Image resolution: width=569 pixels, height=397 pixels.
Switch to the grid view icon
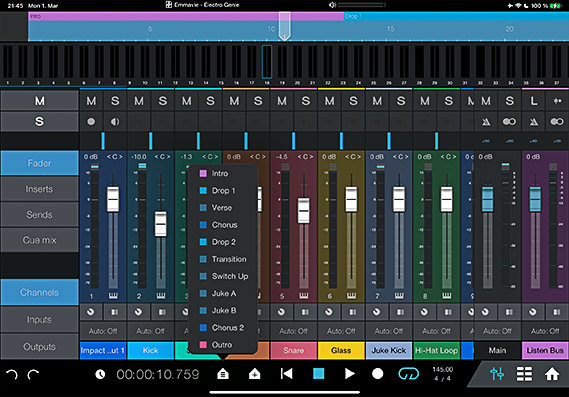pos(524,374)
